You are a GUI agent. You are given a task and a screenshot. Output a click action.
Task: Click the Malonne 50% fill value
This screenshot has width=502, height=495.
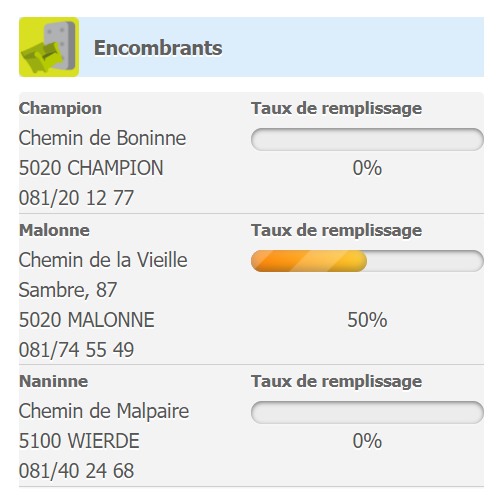coord(367,320)
